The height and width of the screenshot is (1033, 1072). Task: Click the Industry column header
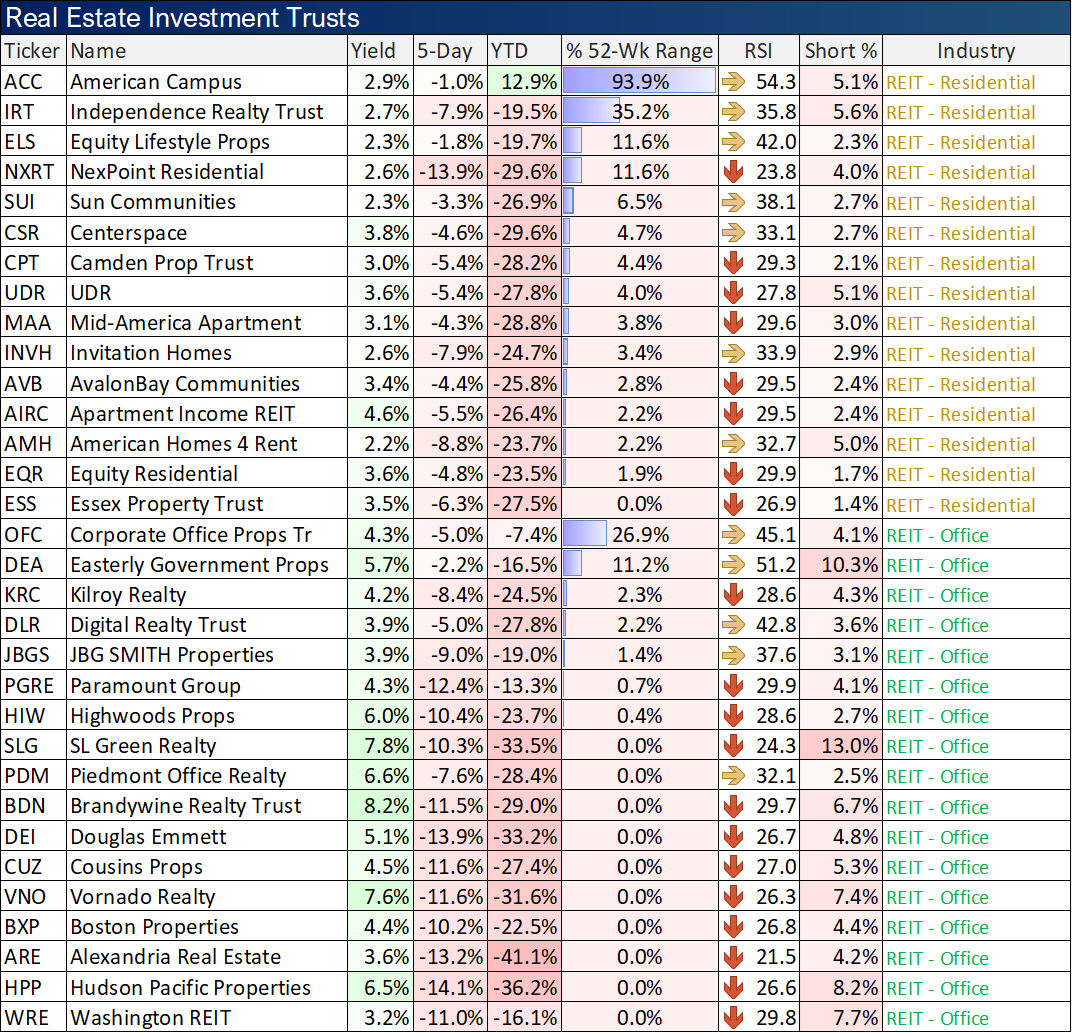click(x=976, y=51)
